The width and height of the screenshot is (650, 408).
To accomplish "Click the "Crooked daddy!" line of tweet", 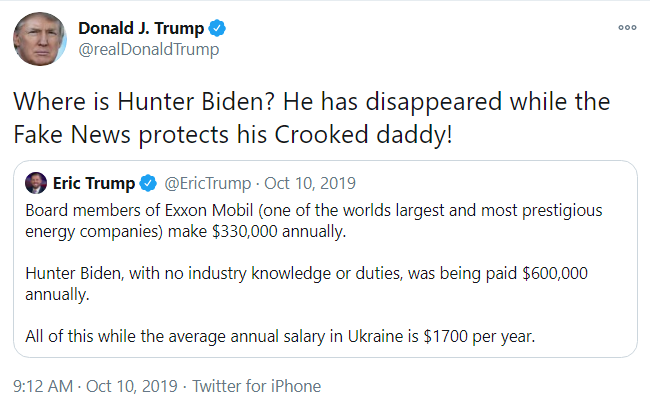I will (x=233, y=134).
